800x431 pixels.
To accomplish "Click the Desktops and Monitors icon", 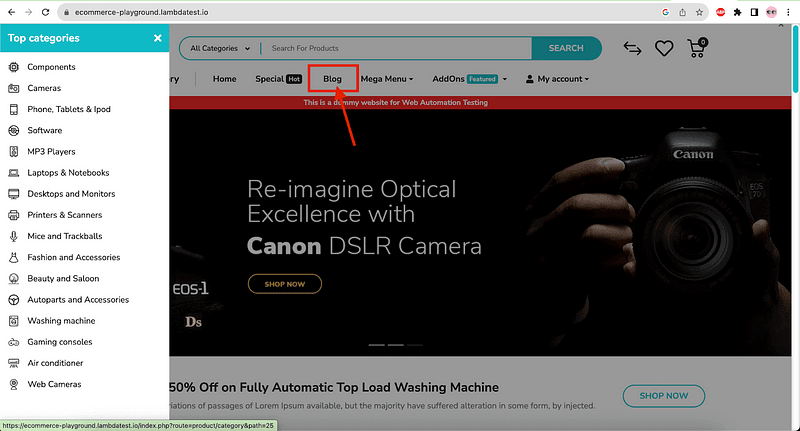I will point(14,194).
